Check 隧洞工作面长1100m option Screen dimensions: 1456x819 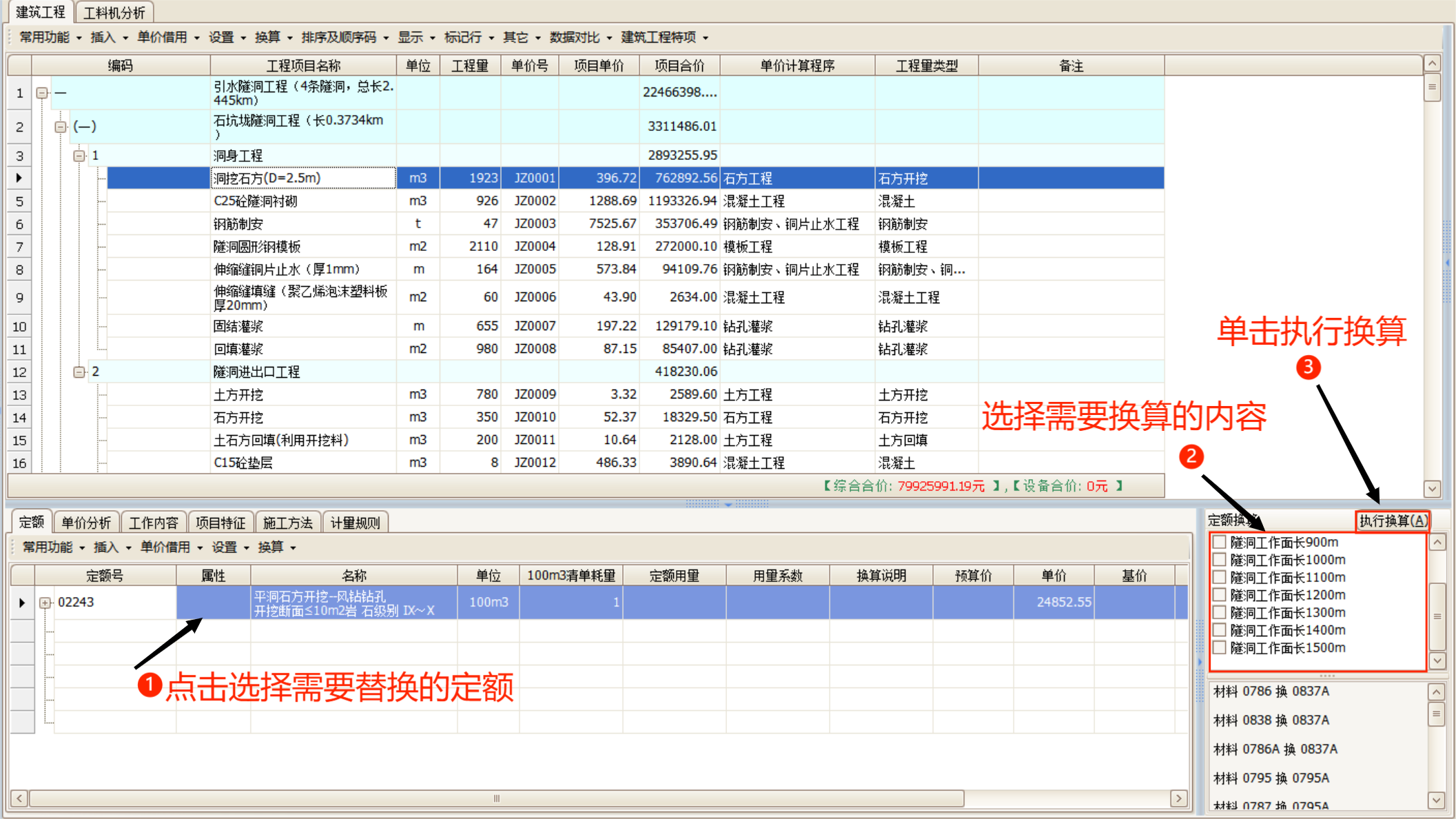[x=1220, y=577]
